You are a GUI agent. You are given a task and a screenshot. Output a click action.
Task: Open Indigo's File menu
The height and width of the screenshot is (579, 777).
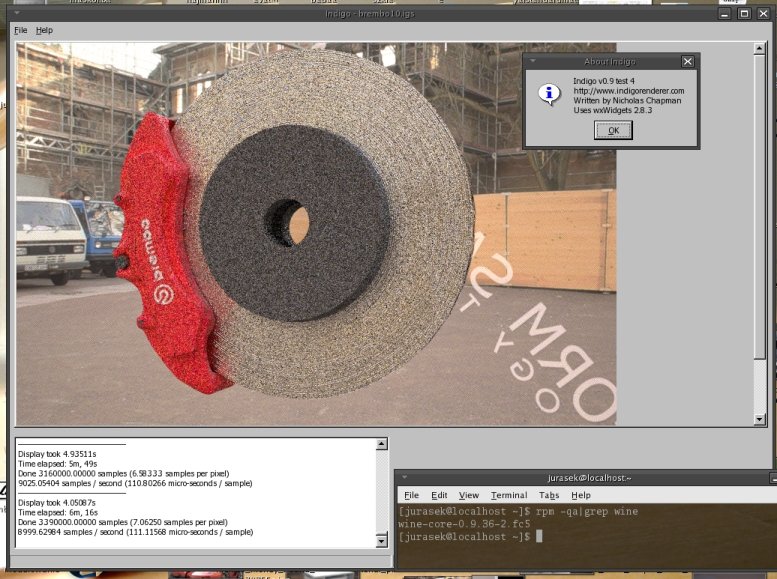[x=21, y=31]
